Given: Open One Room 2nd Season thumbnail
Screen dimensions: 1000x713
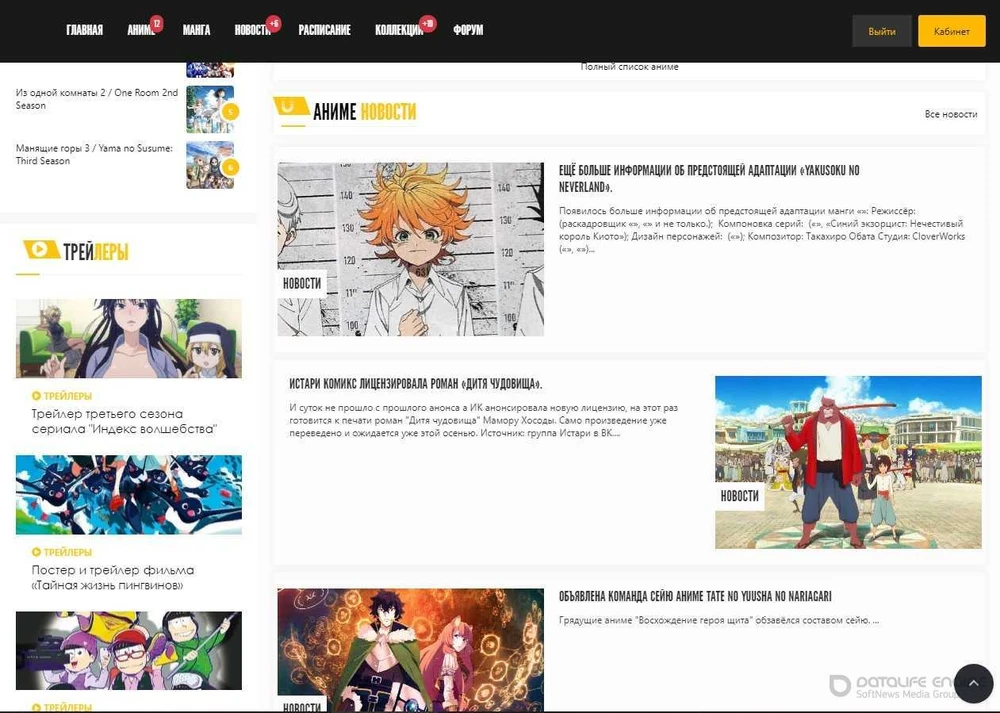Looking at the screenshot, I should point(210,110).
